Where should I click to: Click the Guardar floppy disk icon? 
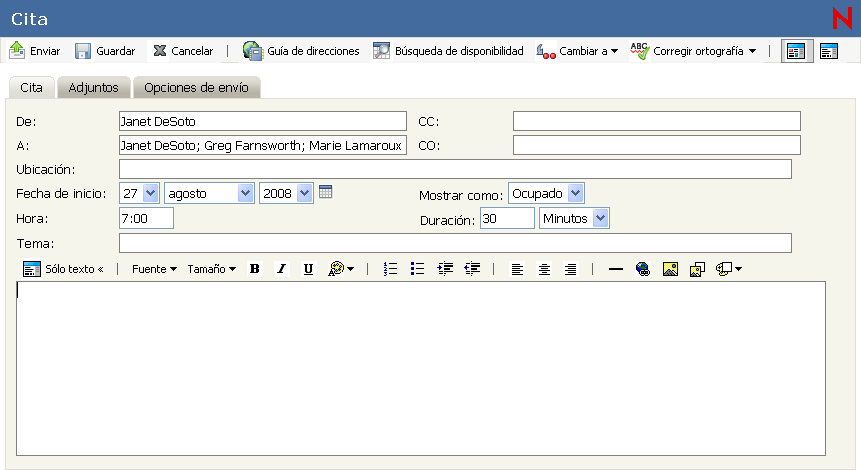[x=83, y=51]
